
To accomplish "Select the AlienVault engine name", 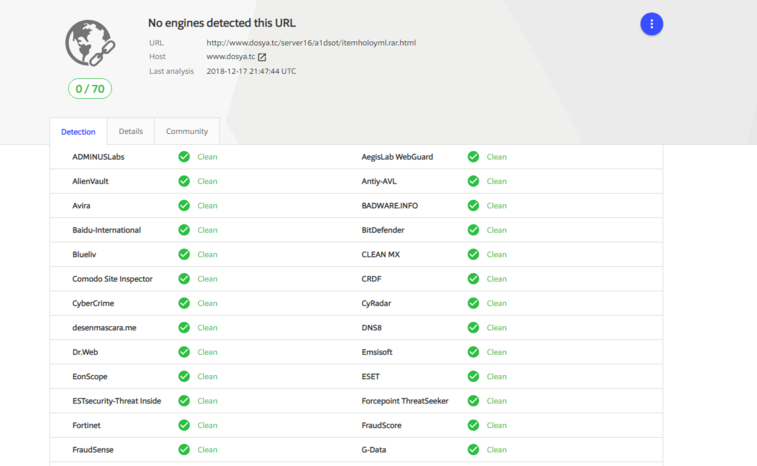I will [x=90, y=181].
